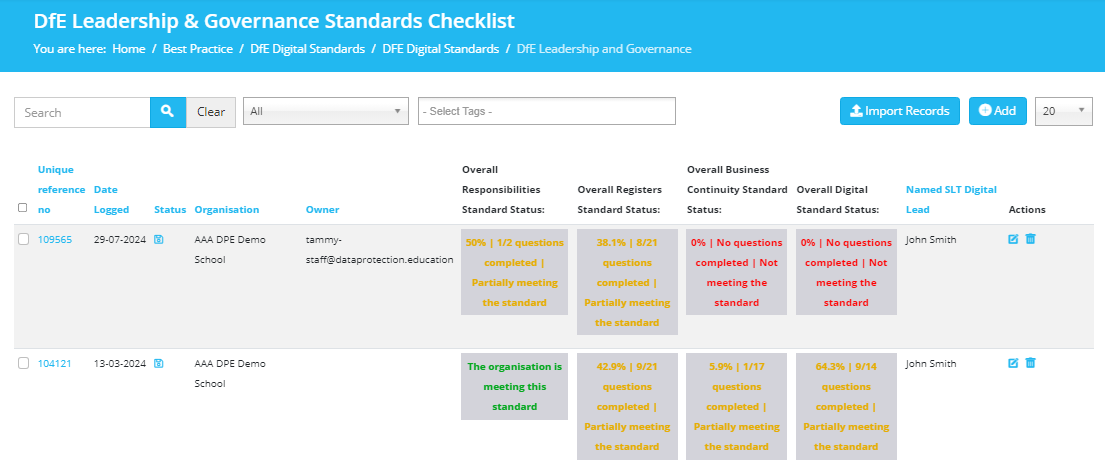Sort by Date Logged column
Screen dimensions: 1105x468
[x=112, y=199]
